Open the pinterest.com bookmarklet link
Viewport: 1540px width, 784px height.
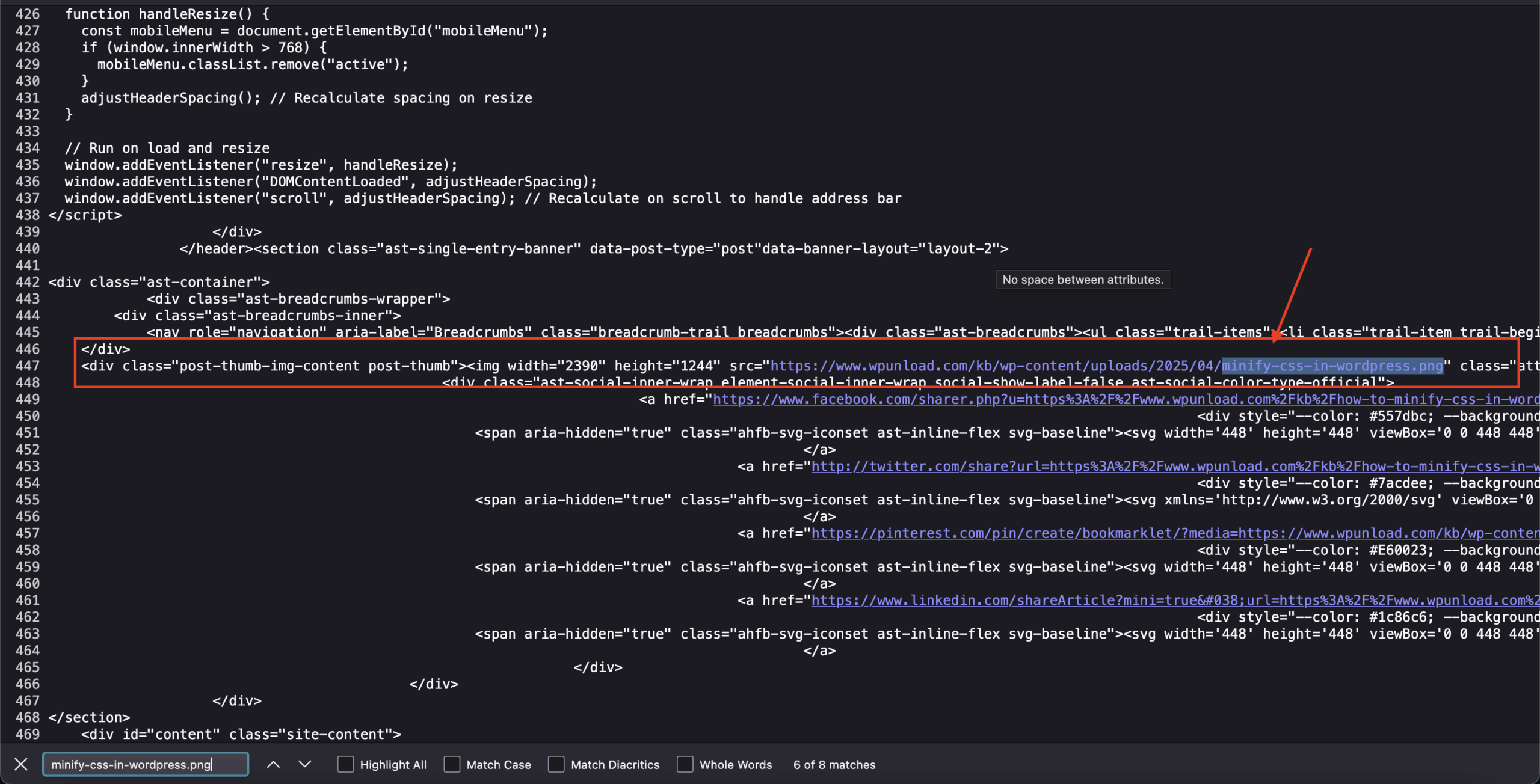point(1175,533)
